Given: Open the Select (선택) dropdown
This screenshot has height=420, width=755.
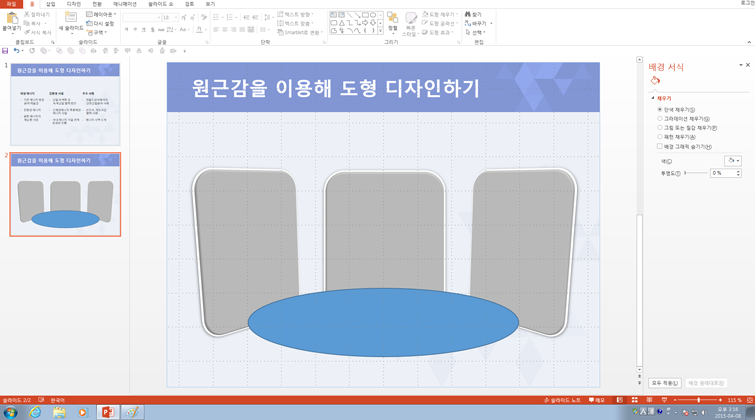Looking at the screenshot, I should (475, 32).
